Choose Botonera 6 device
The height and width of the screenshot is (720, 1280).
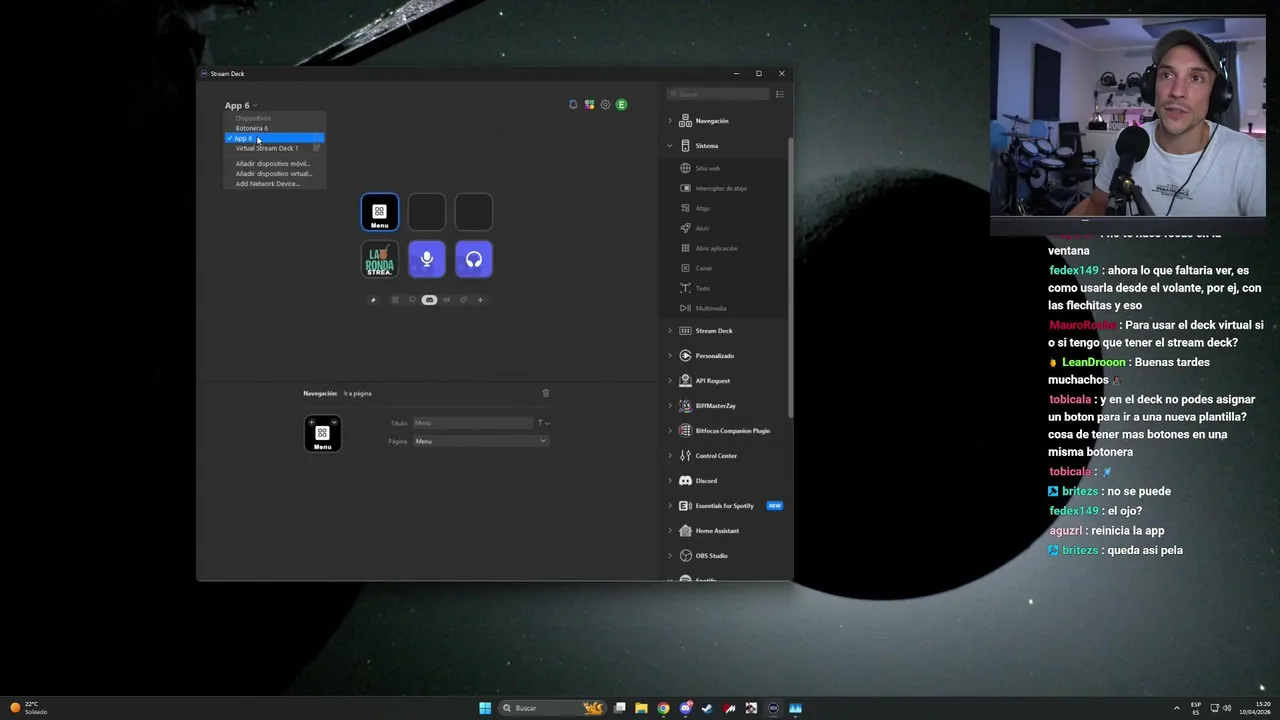pyautogui.click(x=274, y=128)
